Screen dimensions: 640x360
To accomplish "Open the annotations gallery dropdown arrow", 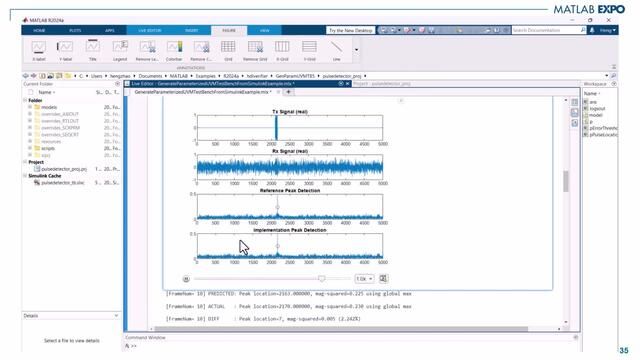I will (x=356, y=50).
